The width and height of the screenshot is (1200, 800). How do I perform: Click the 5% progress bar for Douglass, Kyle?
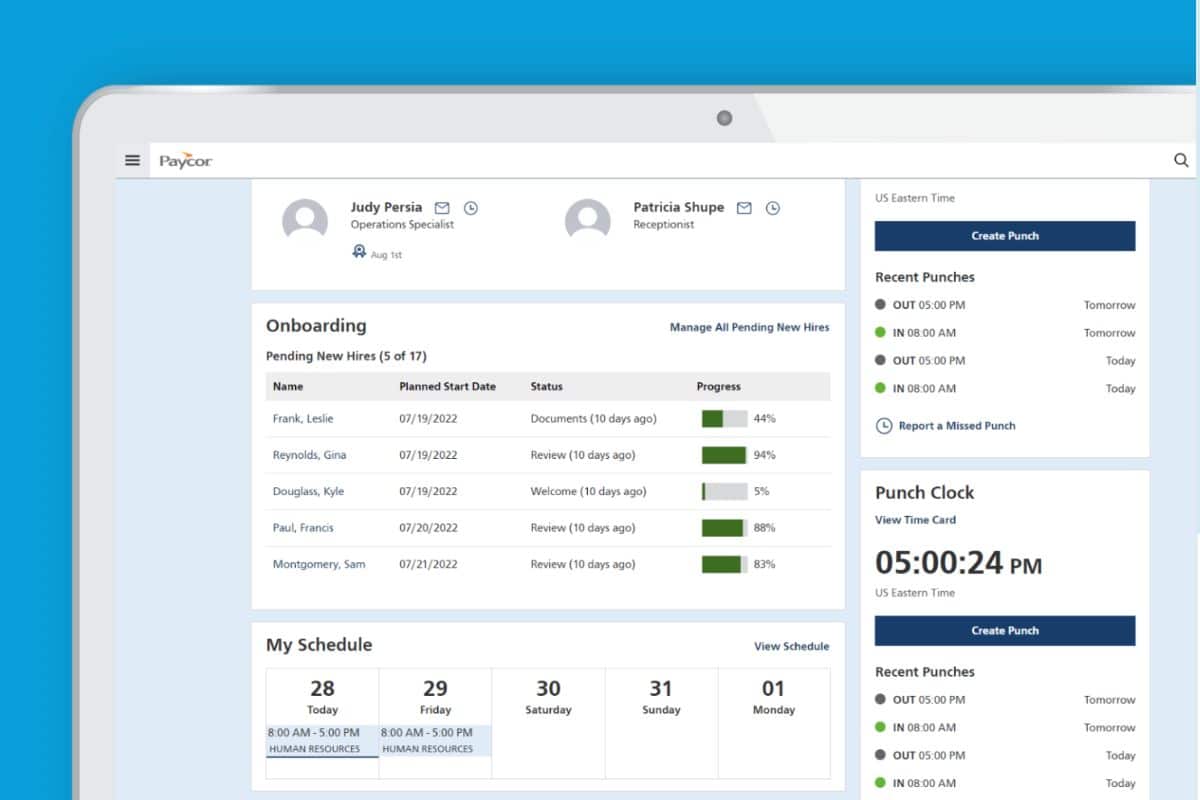tap(724, 492)
